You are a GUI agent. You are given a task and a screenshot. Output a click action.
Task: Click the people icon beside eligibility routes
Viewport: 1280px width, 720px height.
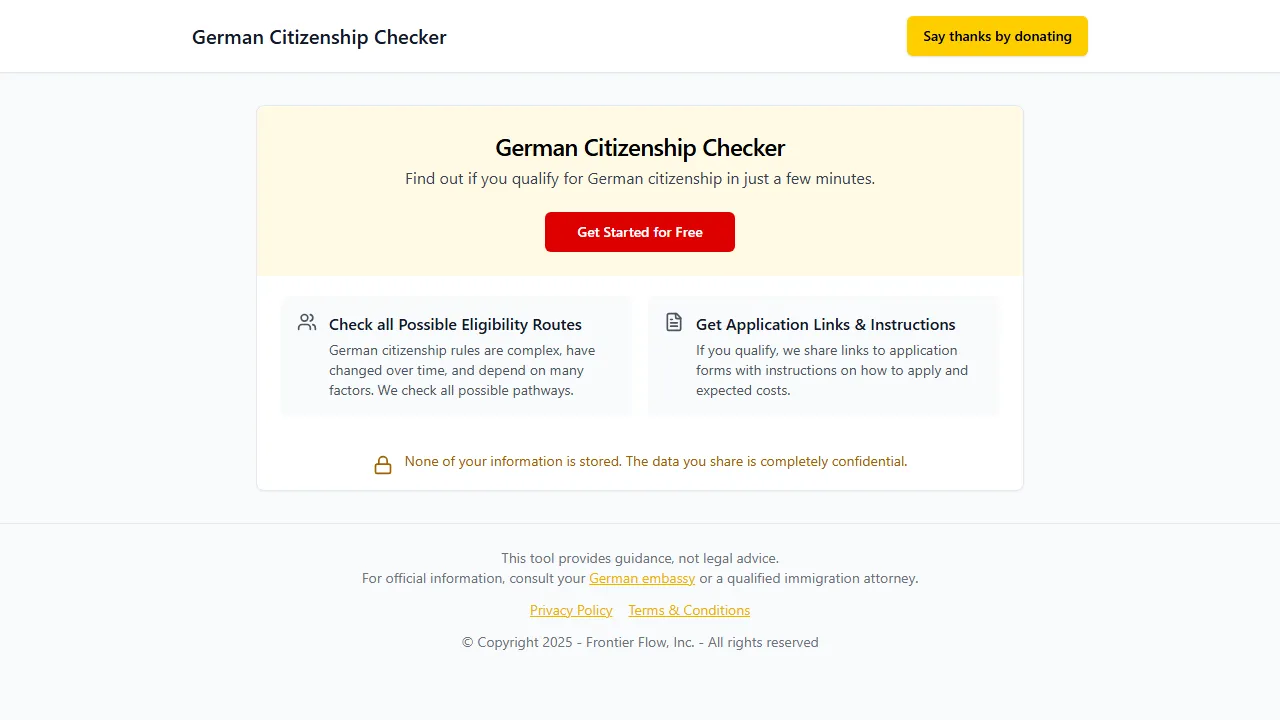tap(307, 322)
